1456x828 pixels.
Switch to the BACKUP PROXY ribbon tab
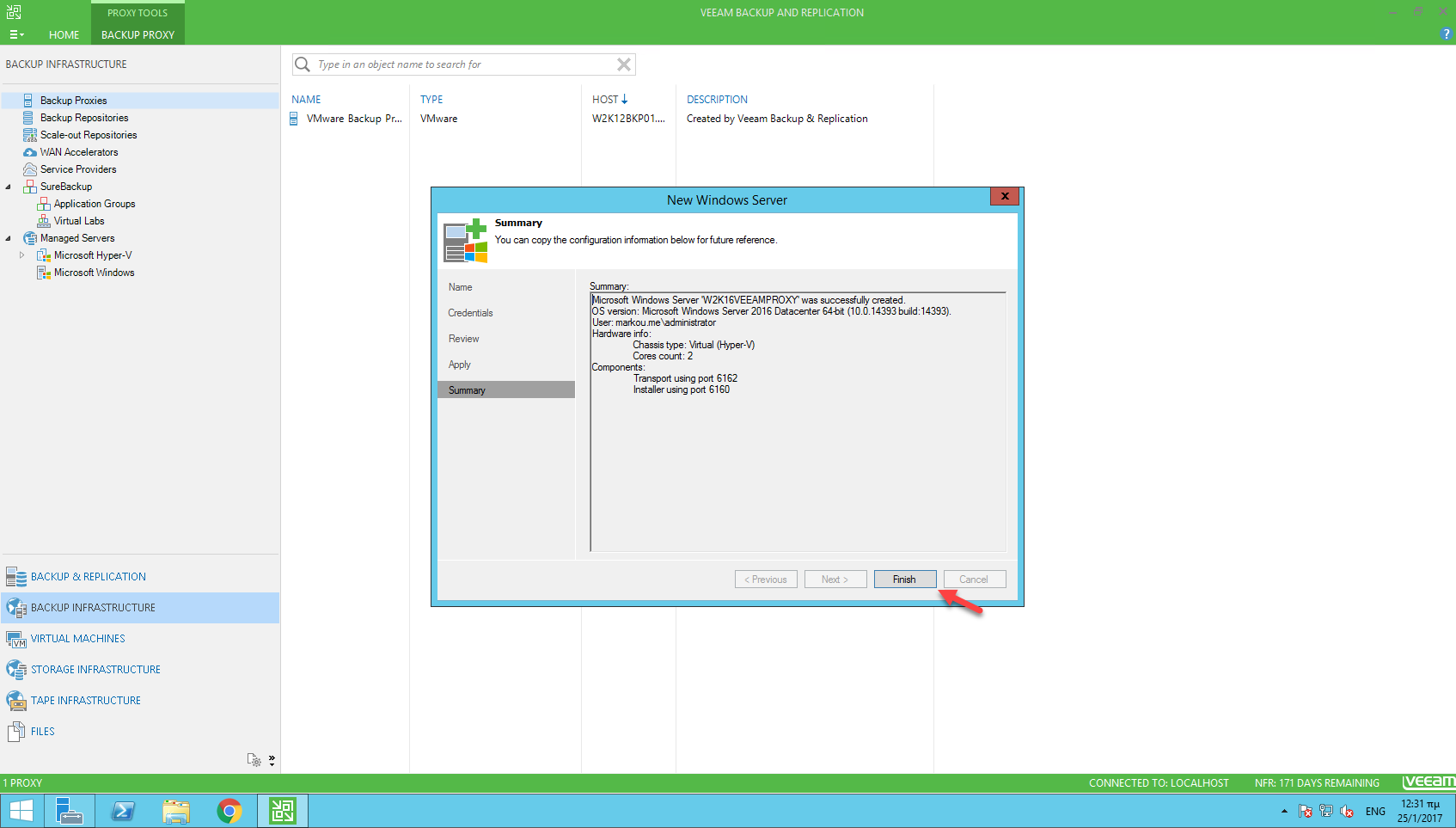[x=138, y=35]
